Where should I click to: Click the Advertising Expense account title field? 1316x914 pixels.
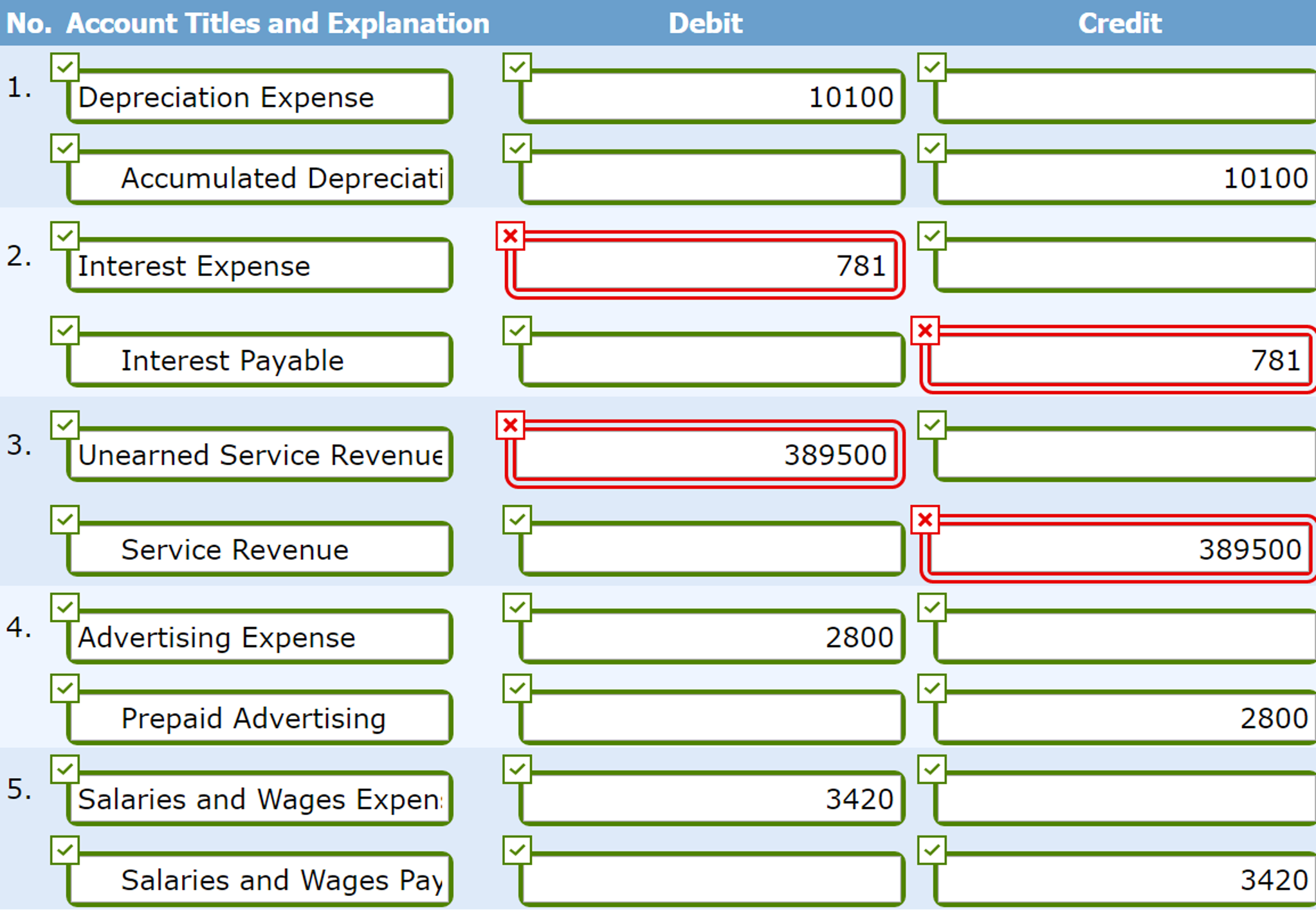260,637
